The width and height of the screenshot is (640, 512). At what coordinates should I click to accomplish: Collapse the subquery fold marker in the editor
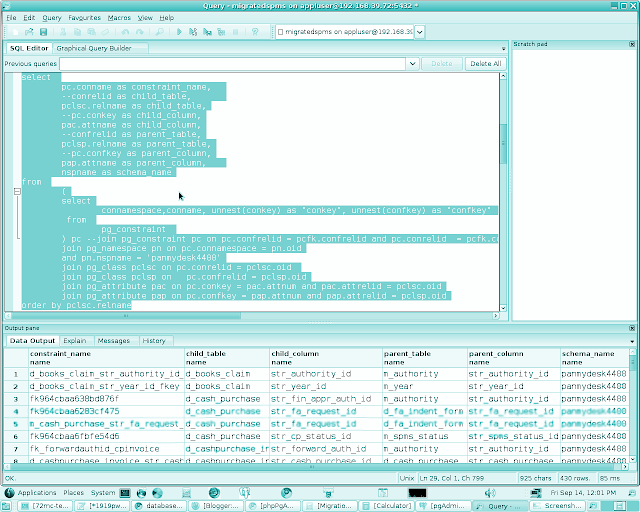click(x=17, y=191)
